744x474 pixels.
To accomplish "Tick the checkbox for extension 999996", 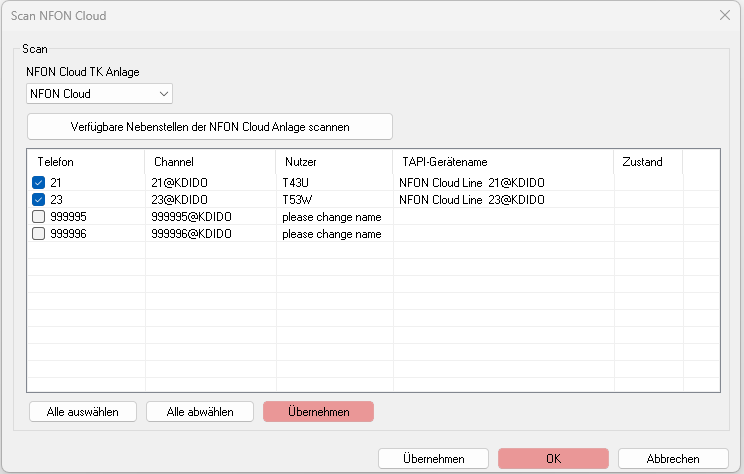I will [39, 234].
